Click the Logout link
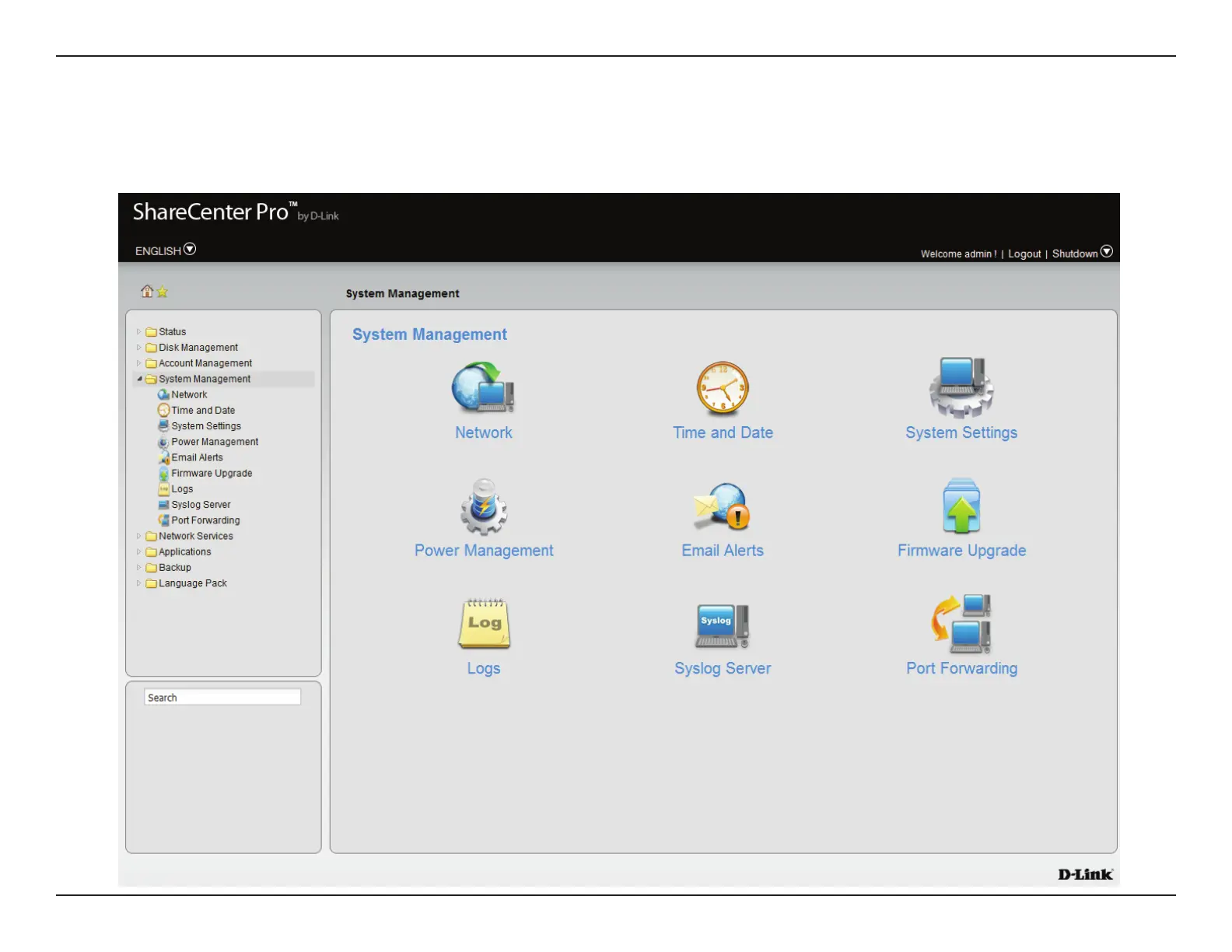 point(1024,254)
